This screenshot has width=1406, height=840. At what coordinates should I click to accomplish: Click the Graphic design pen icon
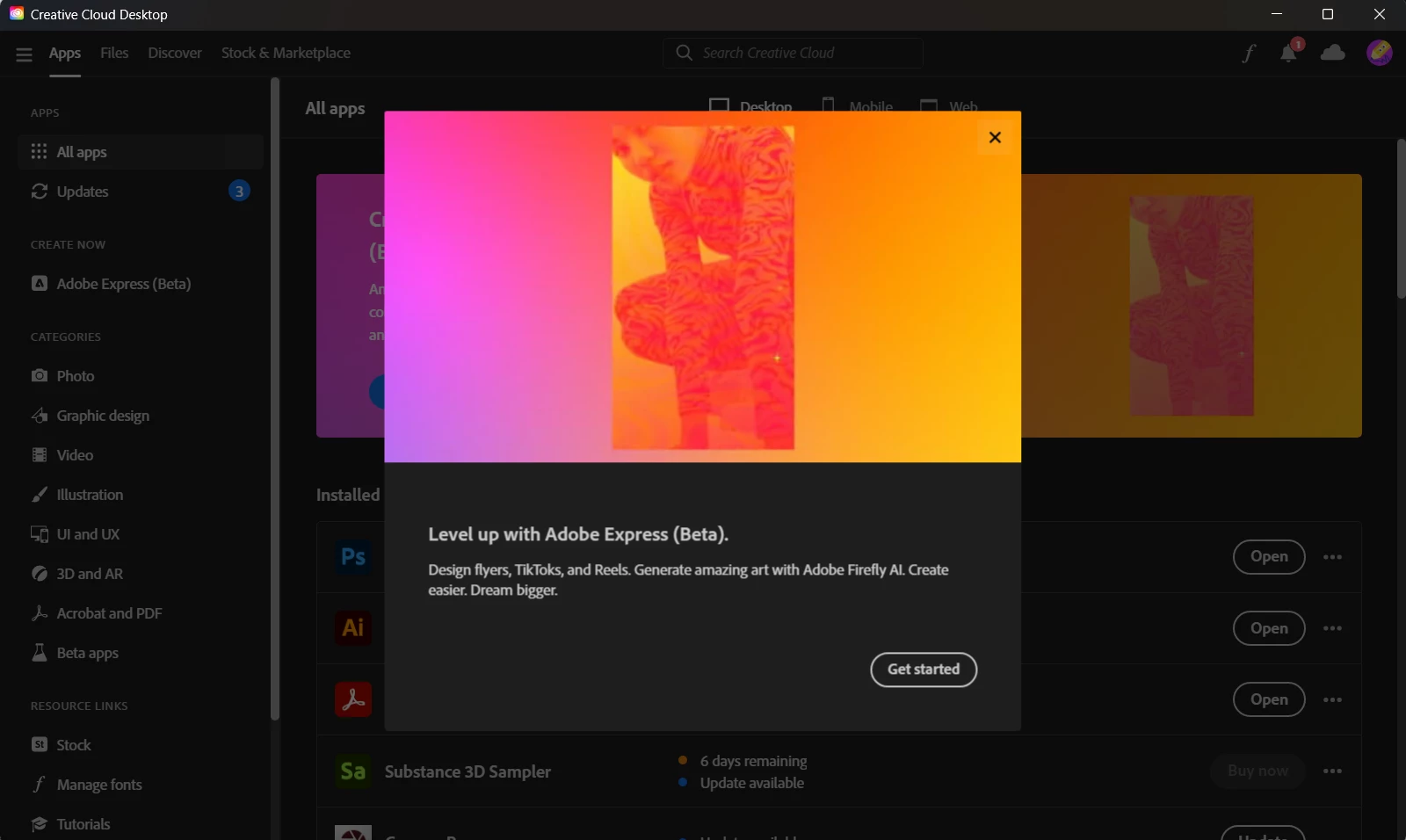click(x=40, y=415)
